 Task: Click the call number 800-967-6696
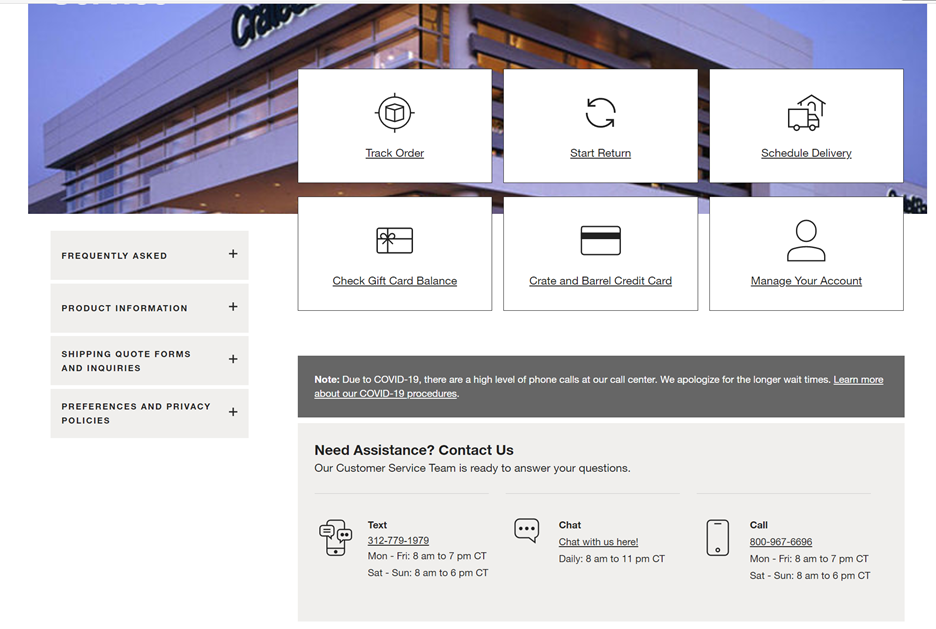[x=781, y=542]
